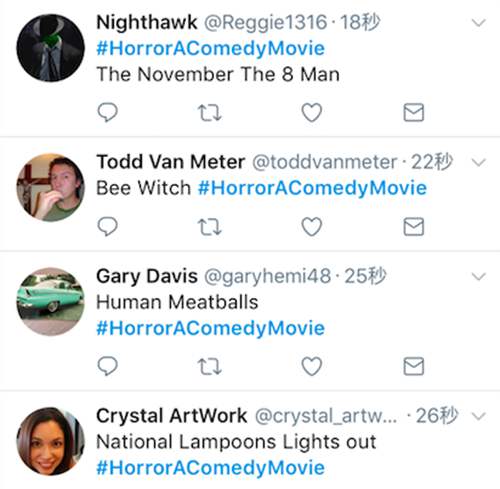Open the @toddvanmeter profile handle

point(325,162)
